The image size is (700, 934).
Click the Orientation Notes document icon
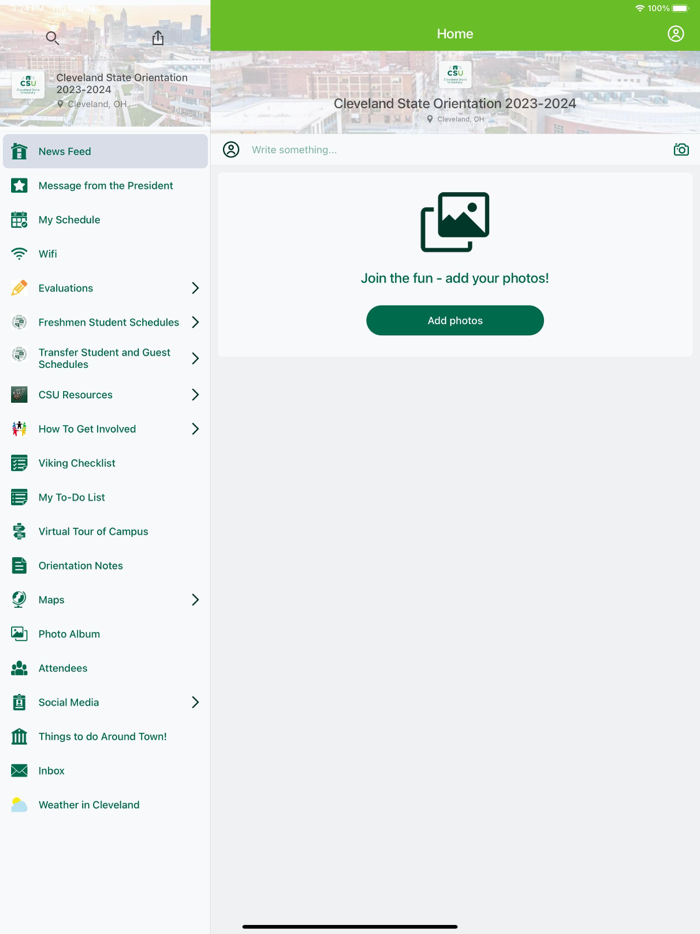pos(19,565)
